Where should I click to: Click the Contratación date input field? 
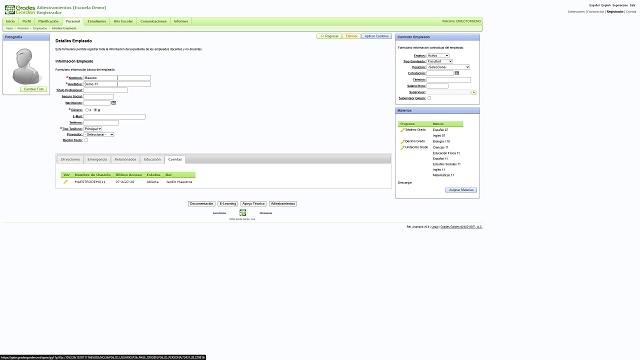440,73
